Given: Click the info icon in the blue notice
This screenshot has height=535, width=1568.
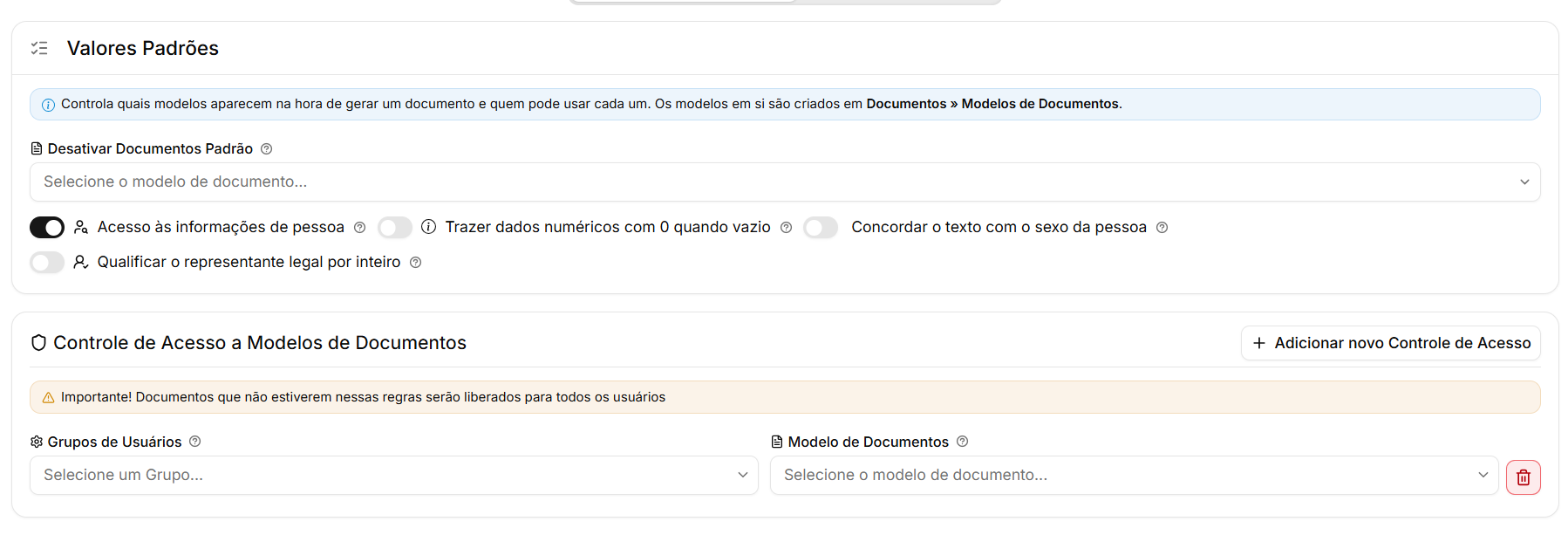Looking at the screenshot, I should pos(49,105).
